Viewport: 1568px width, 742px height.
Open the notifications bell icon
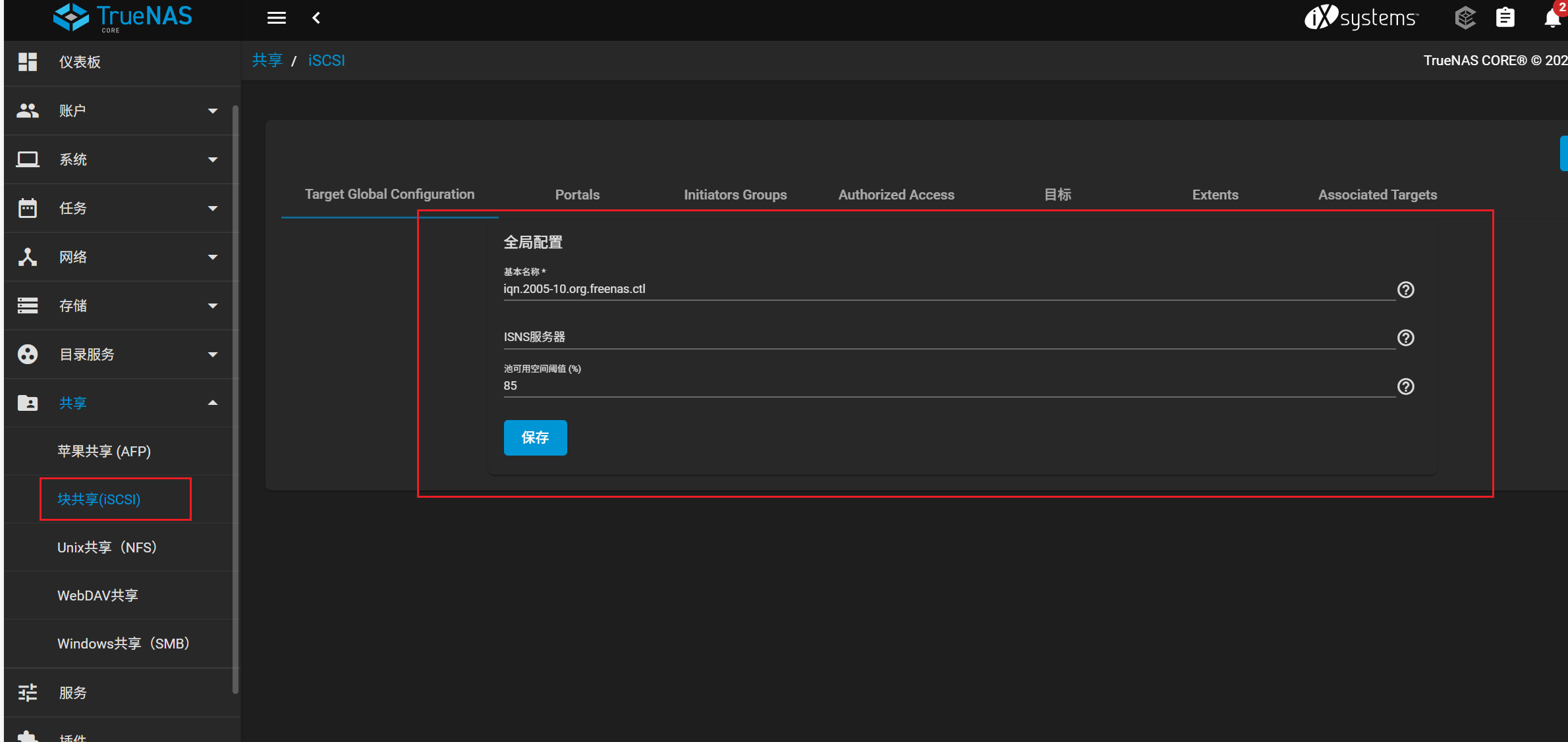tap(1552, 18)
